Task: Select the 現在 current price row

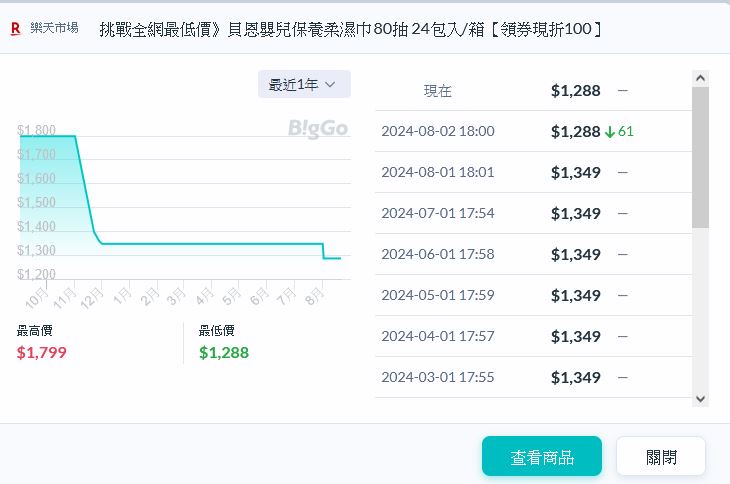Action: click(x=532, y=91)
